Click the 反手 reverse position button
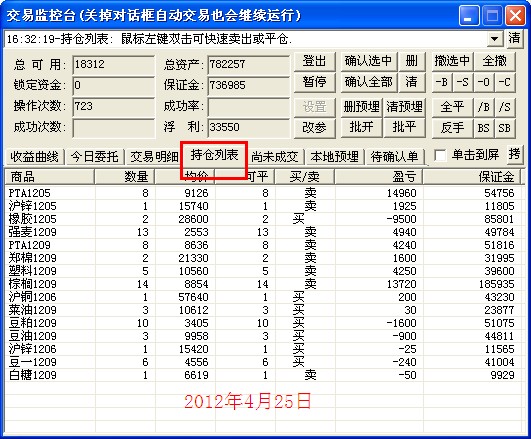Image resolution: width=531 pixels, height=439 pixels. click(452, 128)
